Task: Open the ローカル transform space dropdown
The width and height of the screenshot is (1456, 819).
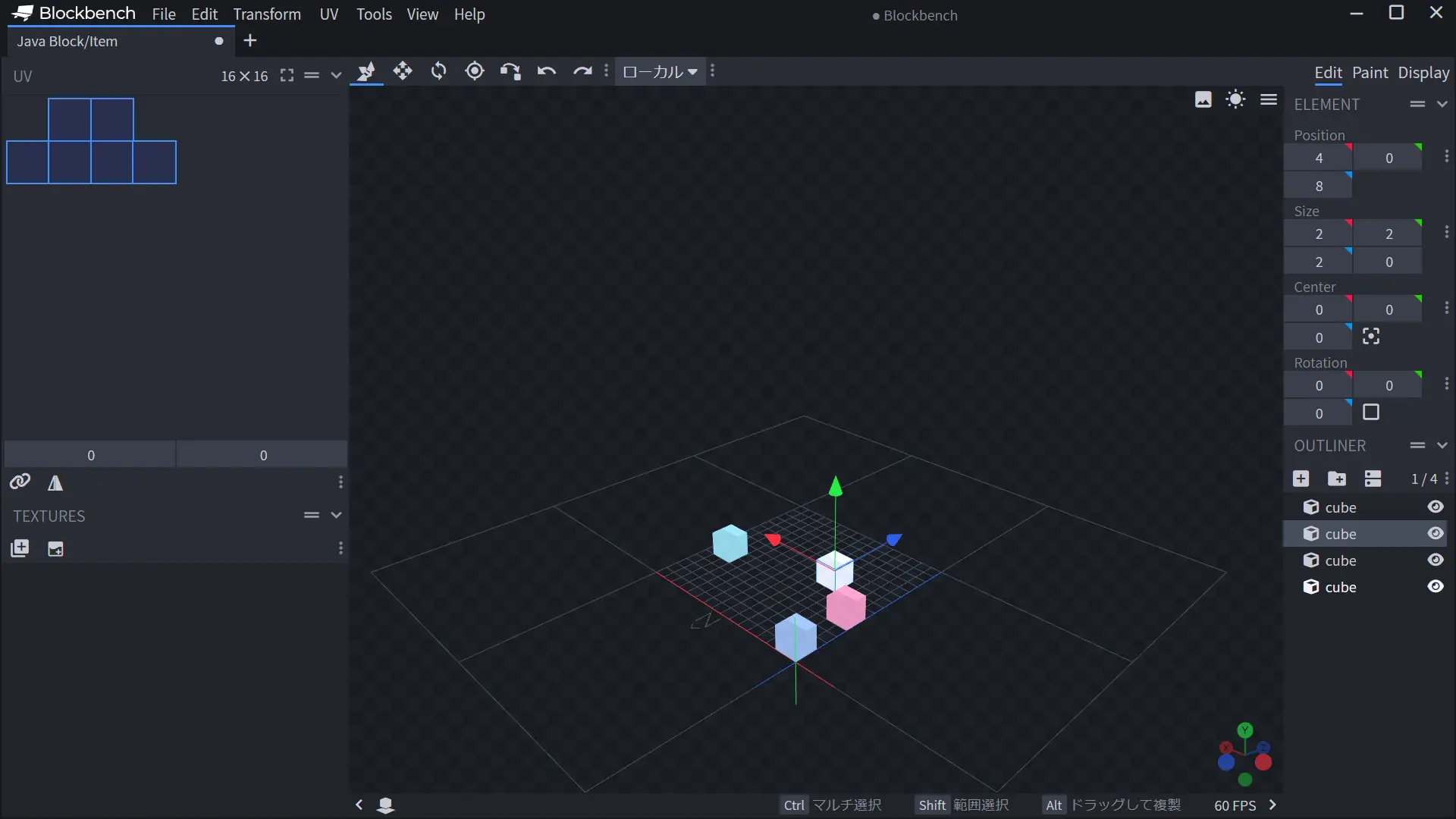Action: (660, 71)
